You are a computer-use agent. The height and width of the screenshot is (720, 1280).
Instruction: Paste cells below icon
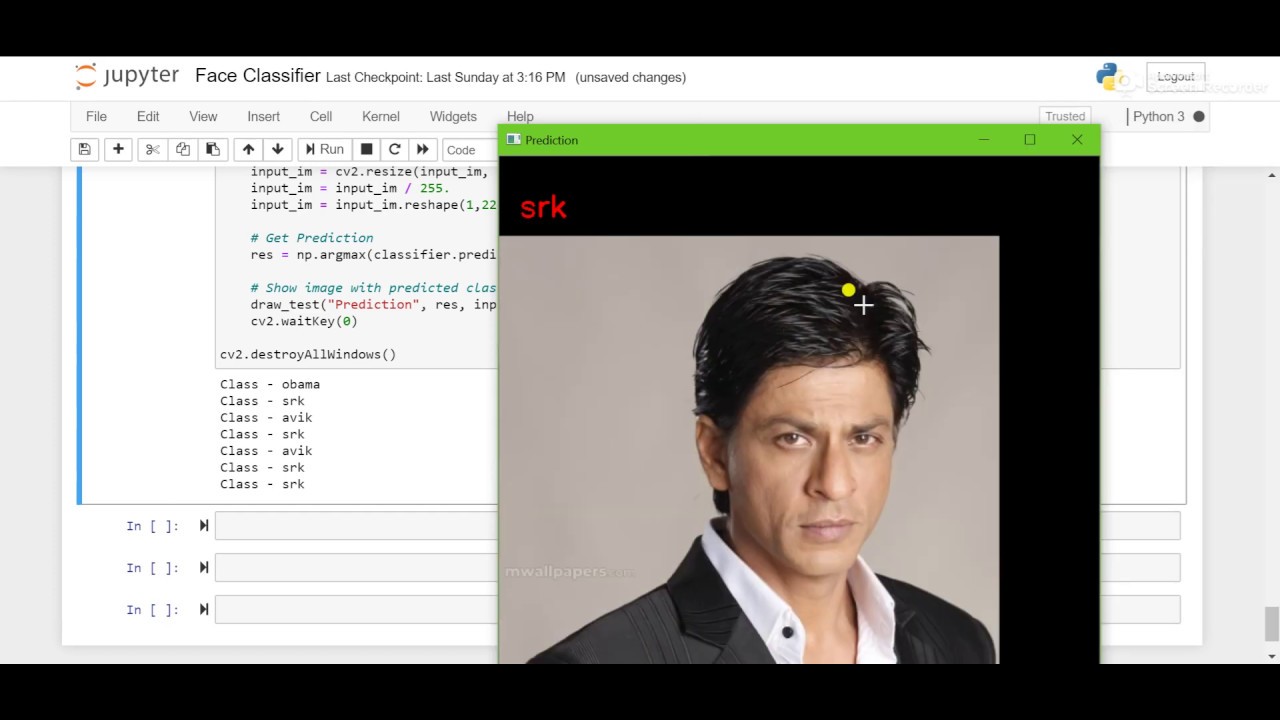point(212,149)
